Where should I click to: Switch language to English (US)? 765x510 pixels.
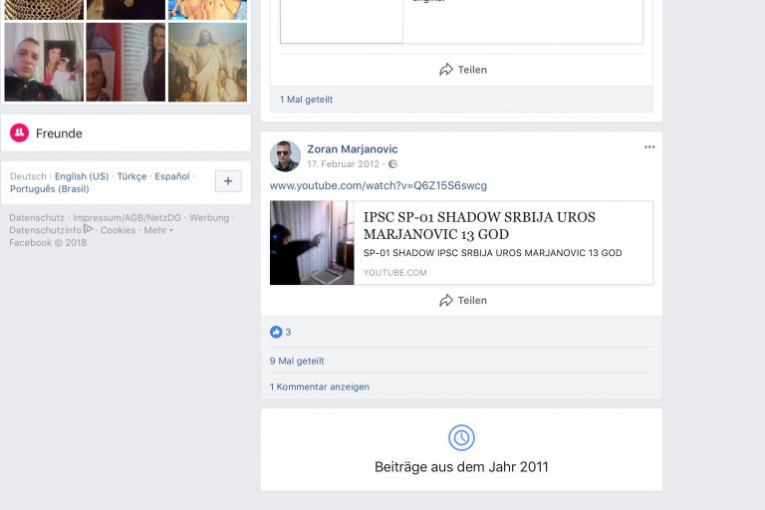tap(82, 176)
